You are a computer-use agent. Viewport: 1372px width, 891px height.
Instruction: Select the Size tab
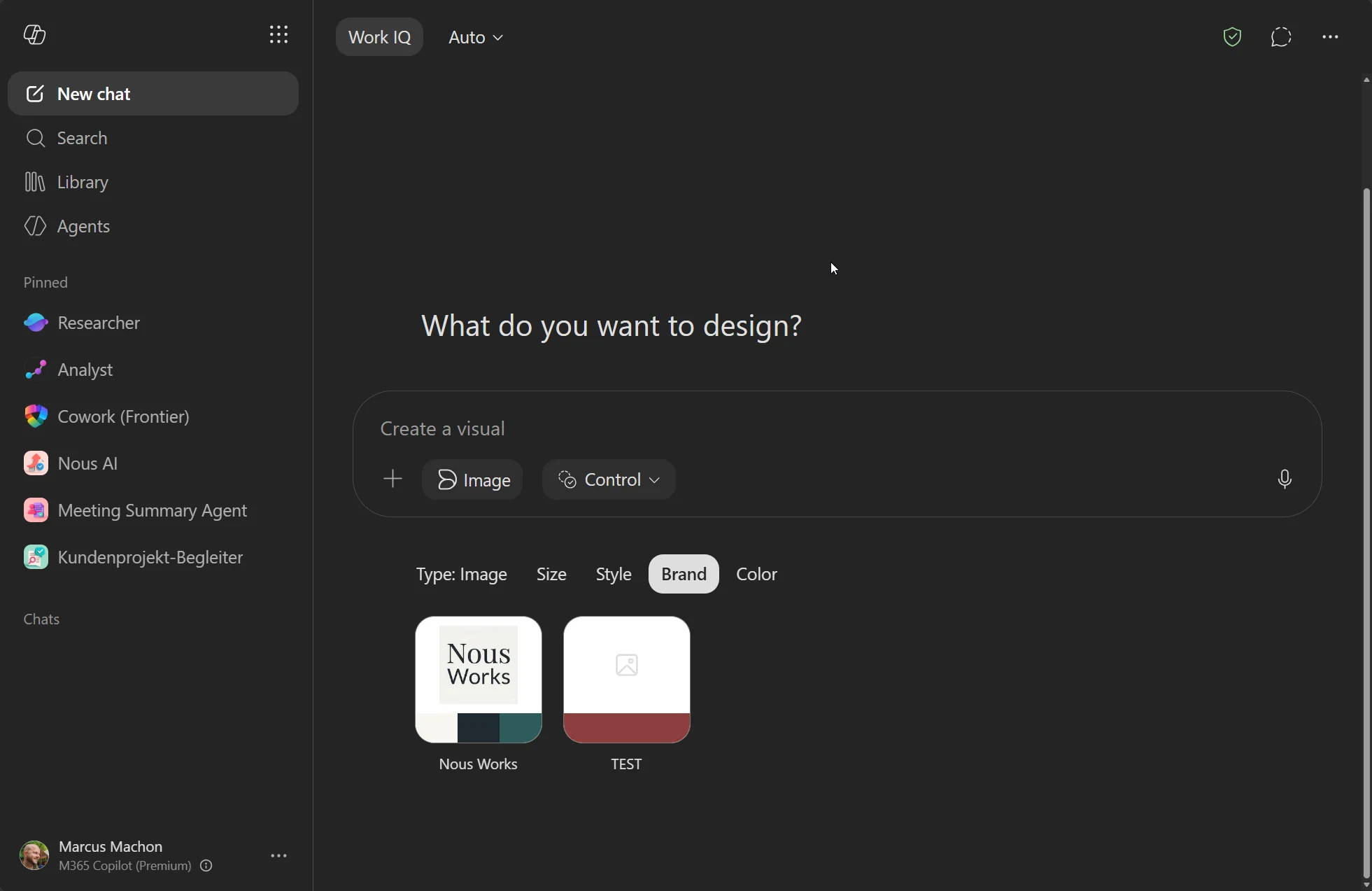coord(551,574)
